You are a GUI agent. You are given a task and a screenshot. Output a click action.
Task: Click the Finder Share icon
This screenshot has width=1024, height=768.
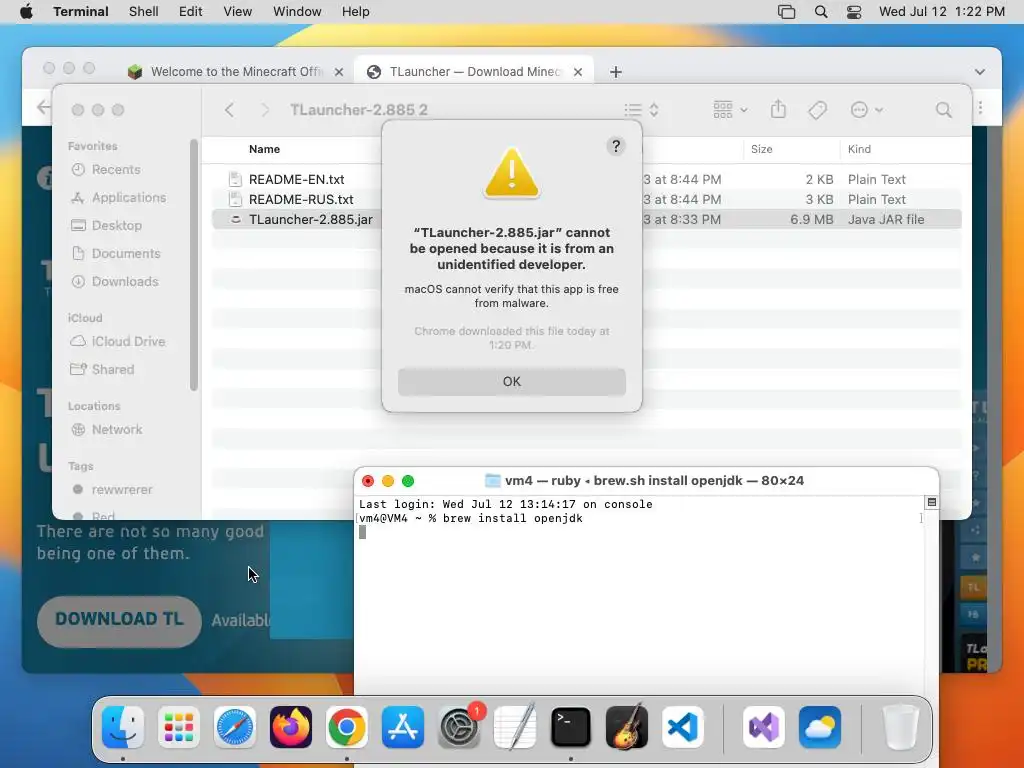pyautogui.click(x=778, y=109)
